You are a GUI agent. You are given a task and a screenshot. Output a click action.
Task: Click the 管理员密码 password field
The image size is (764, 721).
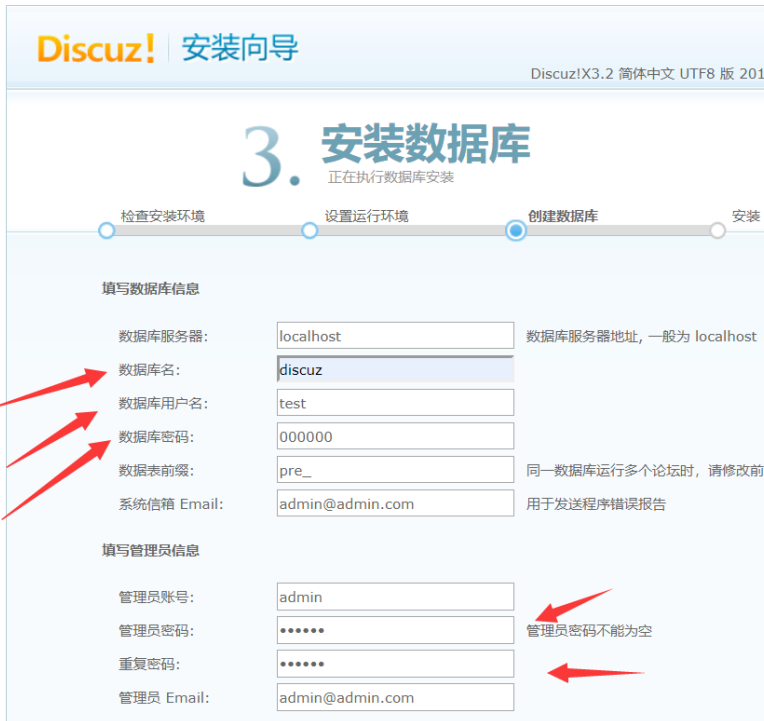(x=395, y=630)
